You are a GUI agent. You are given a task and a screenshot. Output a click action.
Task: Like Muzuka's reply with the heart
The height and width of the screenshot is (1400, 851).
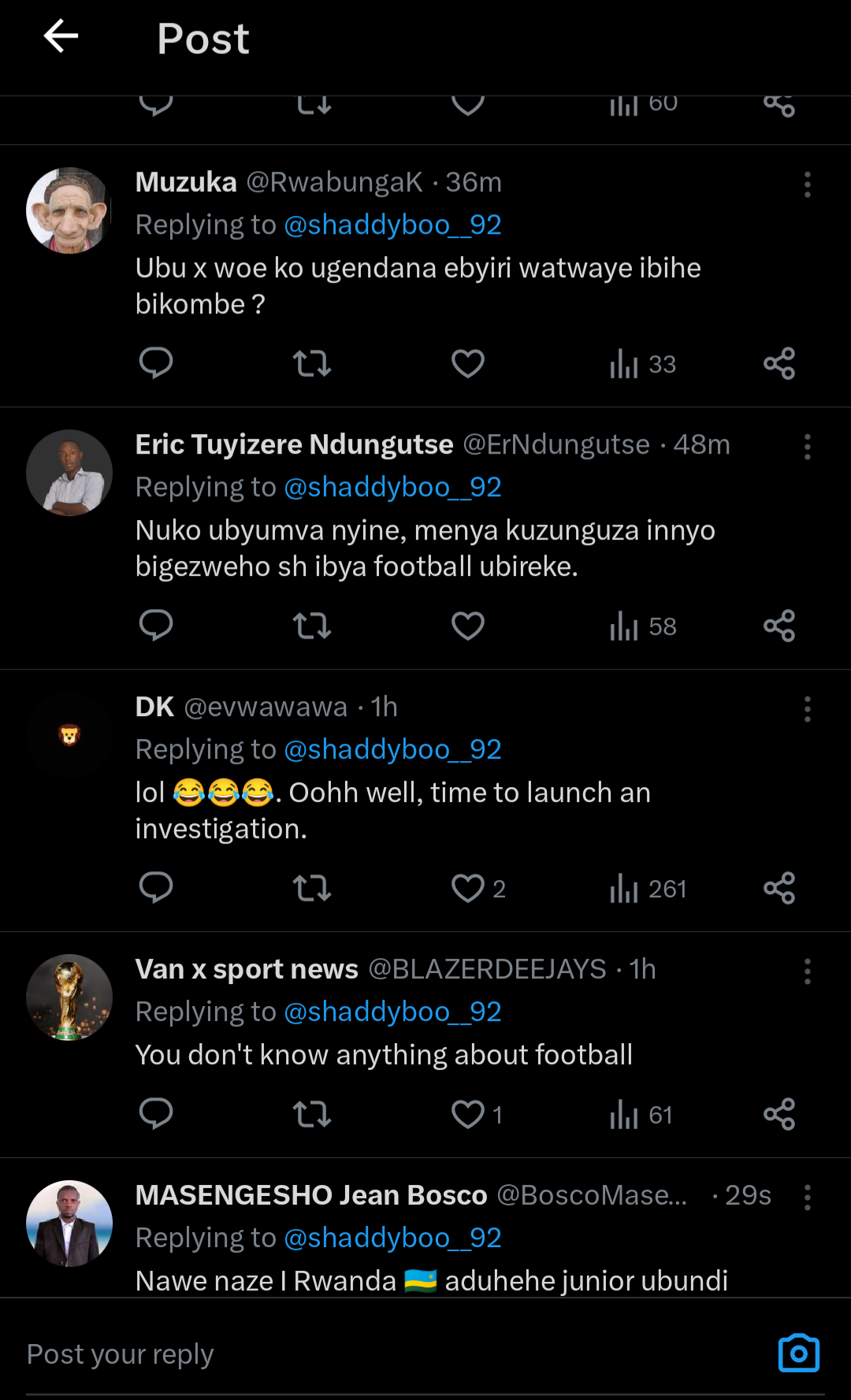pyautogui.click(x=467, y=363)
